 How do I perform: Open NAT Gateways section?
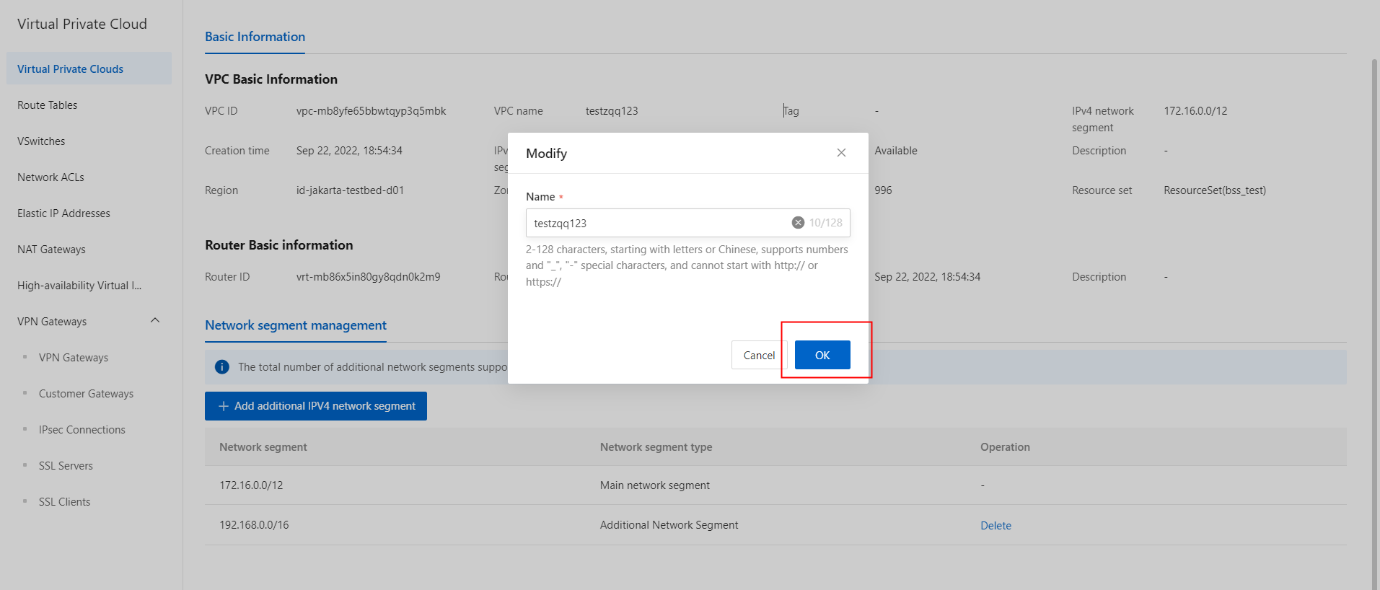51,249
